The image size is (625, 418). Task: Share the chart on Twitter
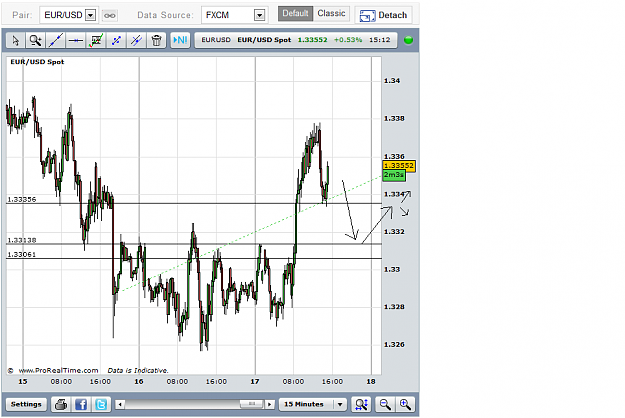(101, 404)
